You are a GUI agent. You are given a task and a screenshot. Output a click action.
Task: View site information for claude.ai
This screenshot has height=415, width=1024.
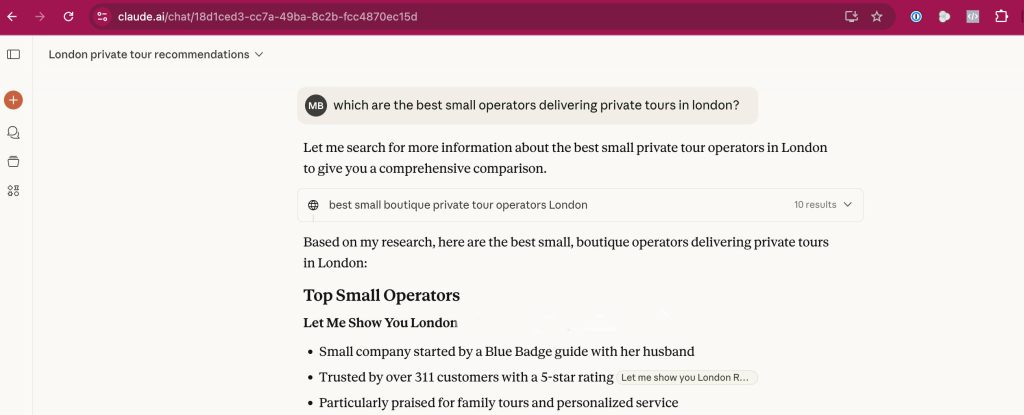coord(102,16)
